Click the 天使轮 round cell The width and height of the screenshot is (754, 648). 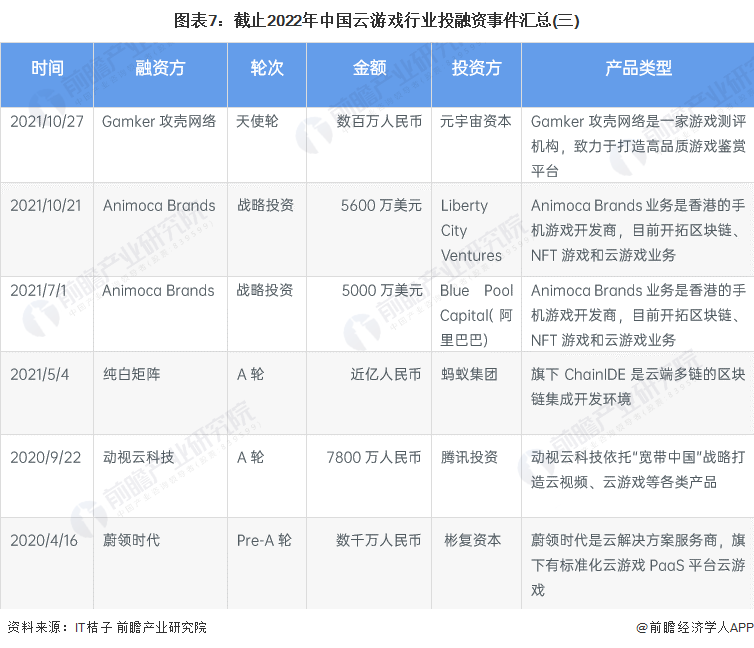pyautogui.click(x=257, y=121)
